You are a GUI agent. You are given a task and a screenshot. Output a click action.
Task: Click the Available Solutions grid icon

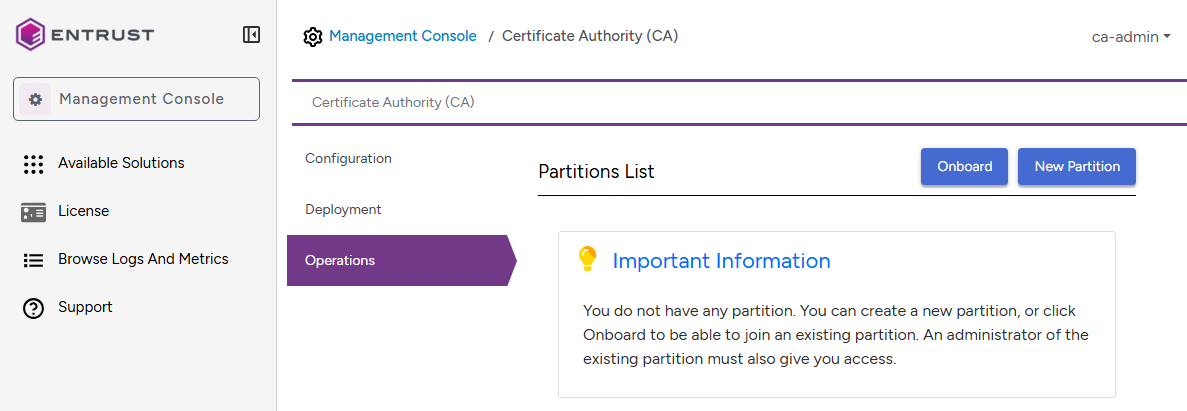(33, 164)
